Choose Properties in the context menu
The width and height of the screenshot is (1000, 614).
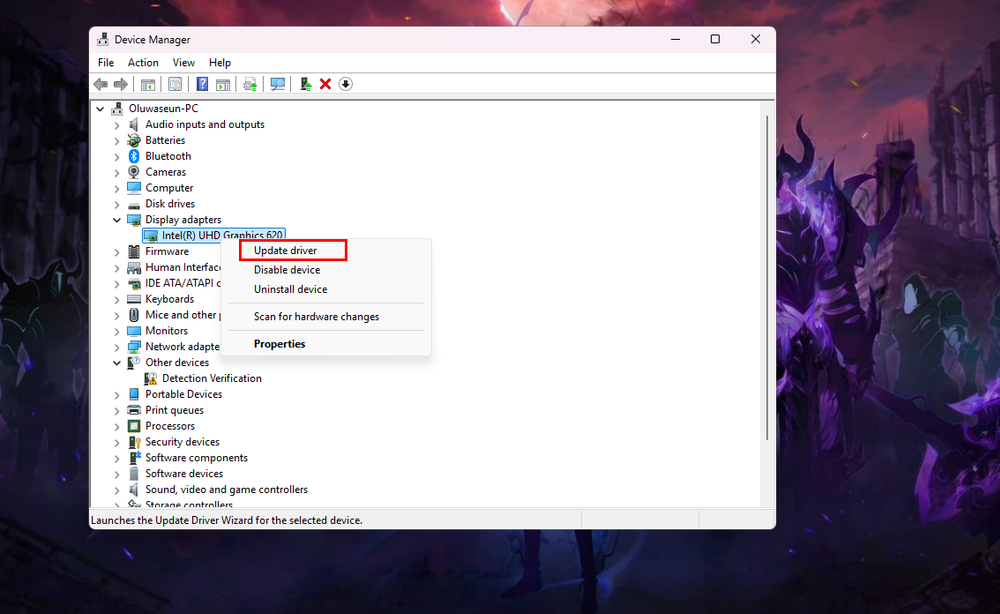pos(279,344)
